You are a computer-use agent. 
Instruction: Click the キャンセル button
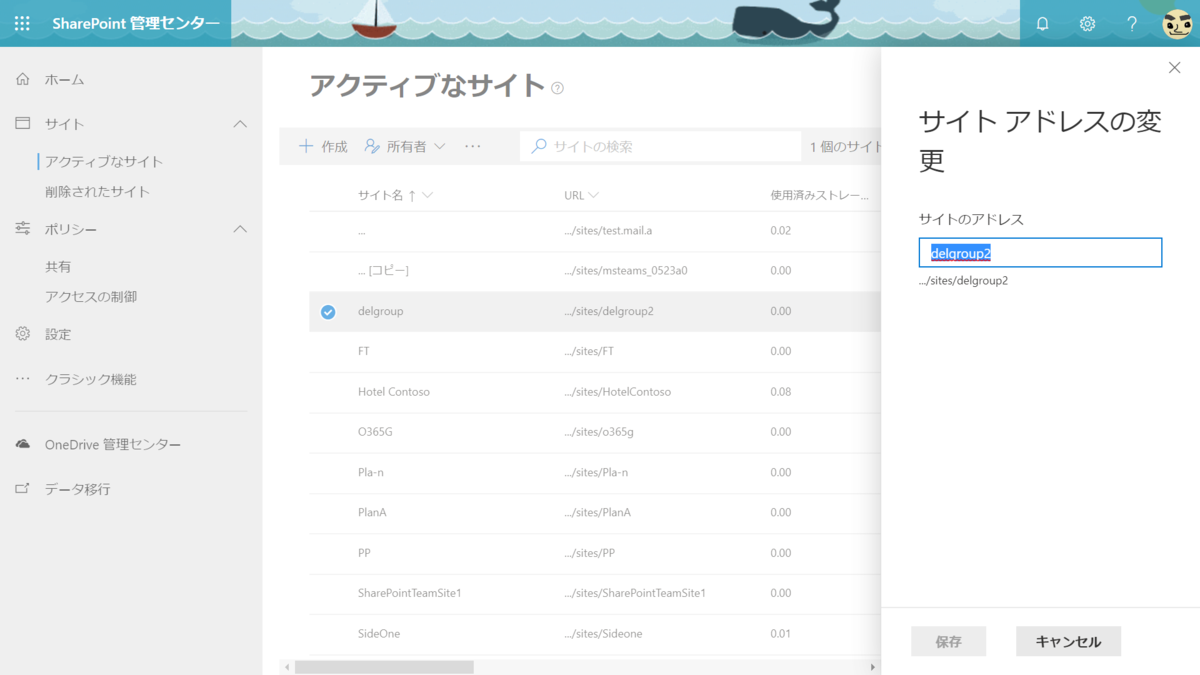(x=1068, y=641)
